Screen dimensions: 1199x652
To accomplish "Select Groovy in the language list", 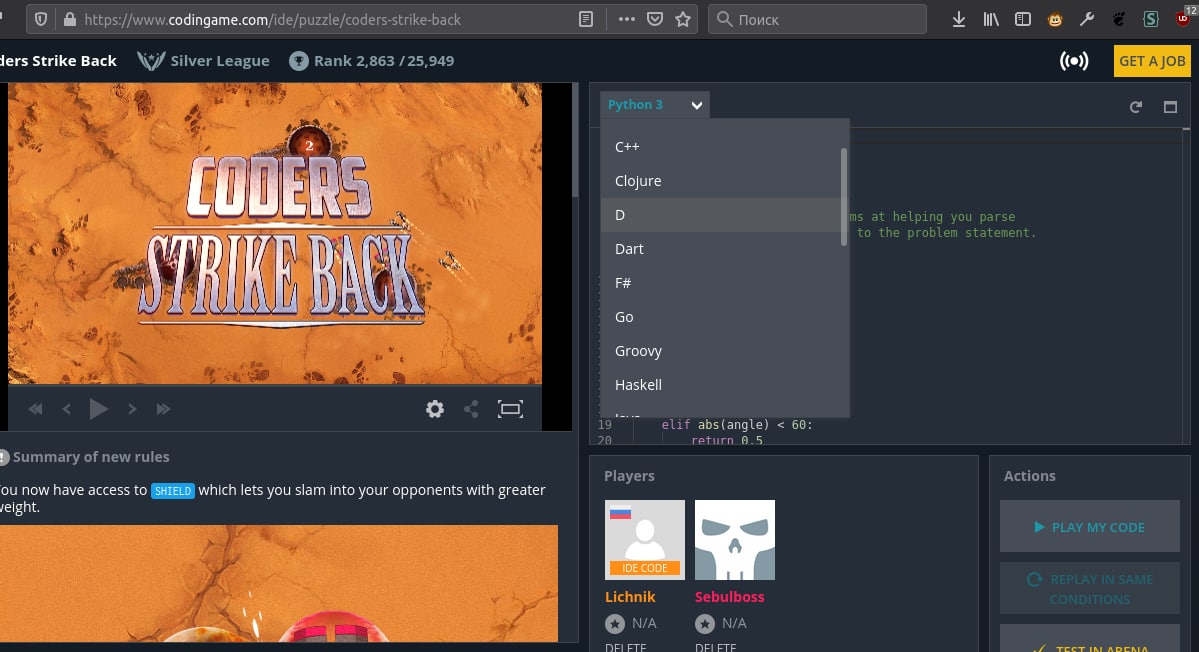I will coord(720,351).
